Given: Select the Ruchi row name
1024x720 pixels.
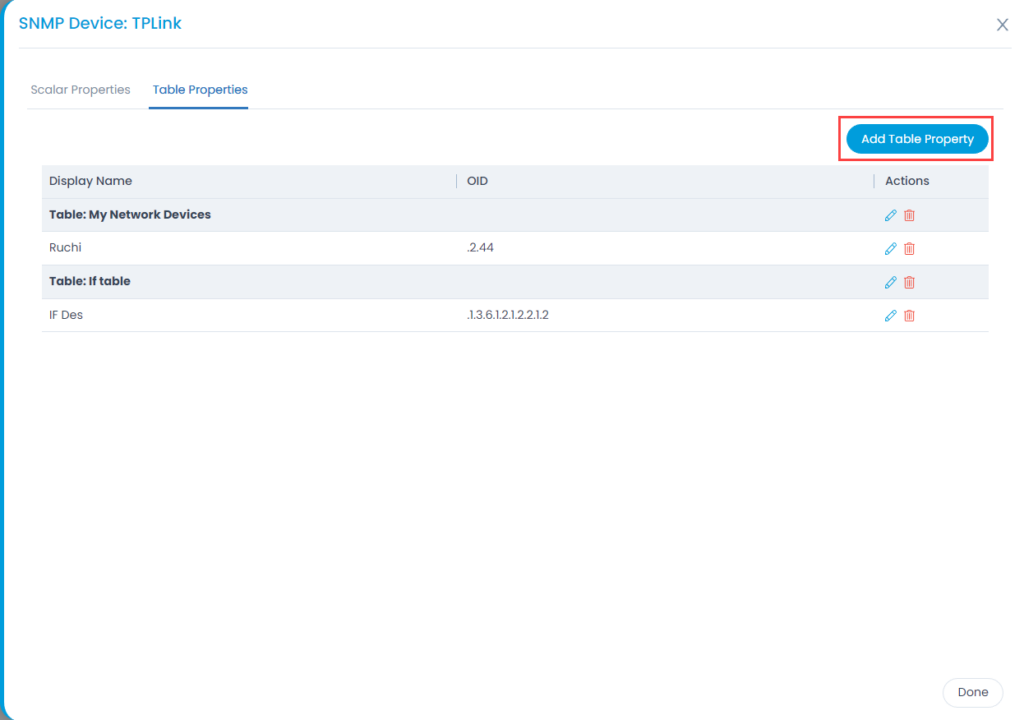Looking at the screenshot, I should [x=66, y=248].
